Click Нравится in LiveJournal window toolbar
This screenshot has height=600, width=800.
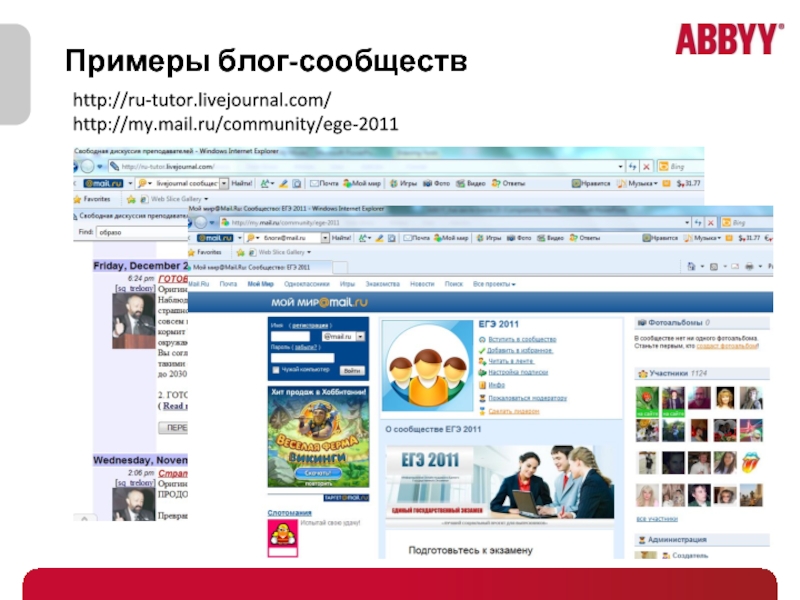tap(591, 183)
